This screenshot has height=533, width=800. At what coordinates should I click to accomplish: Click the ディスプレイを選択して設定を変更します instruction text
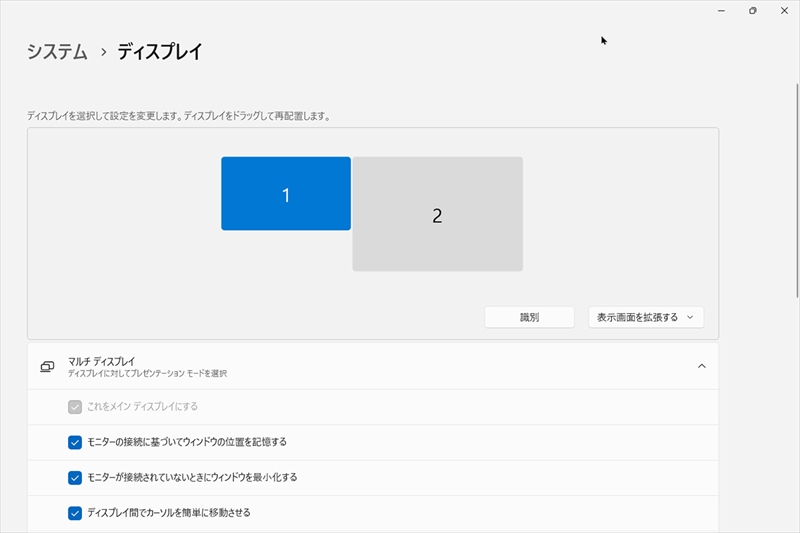pos(179,116)
